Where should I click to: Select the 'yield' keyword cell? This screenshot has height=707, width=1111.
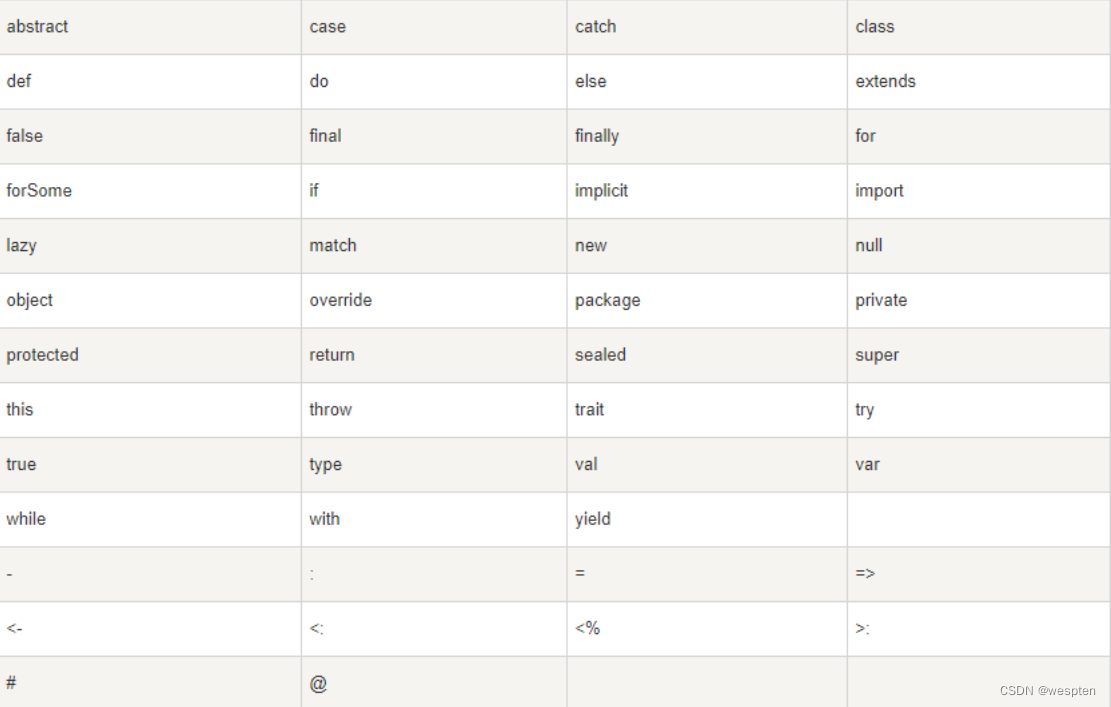[593, 519]
